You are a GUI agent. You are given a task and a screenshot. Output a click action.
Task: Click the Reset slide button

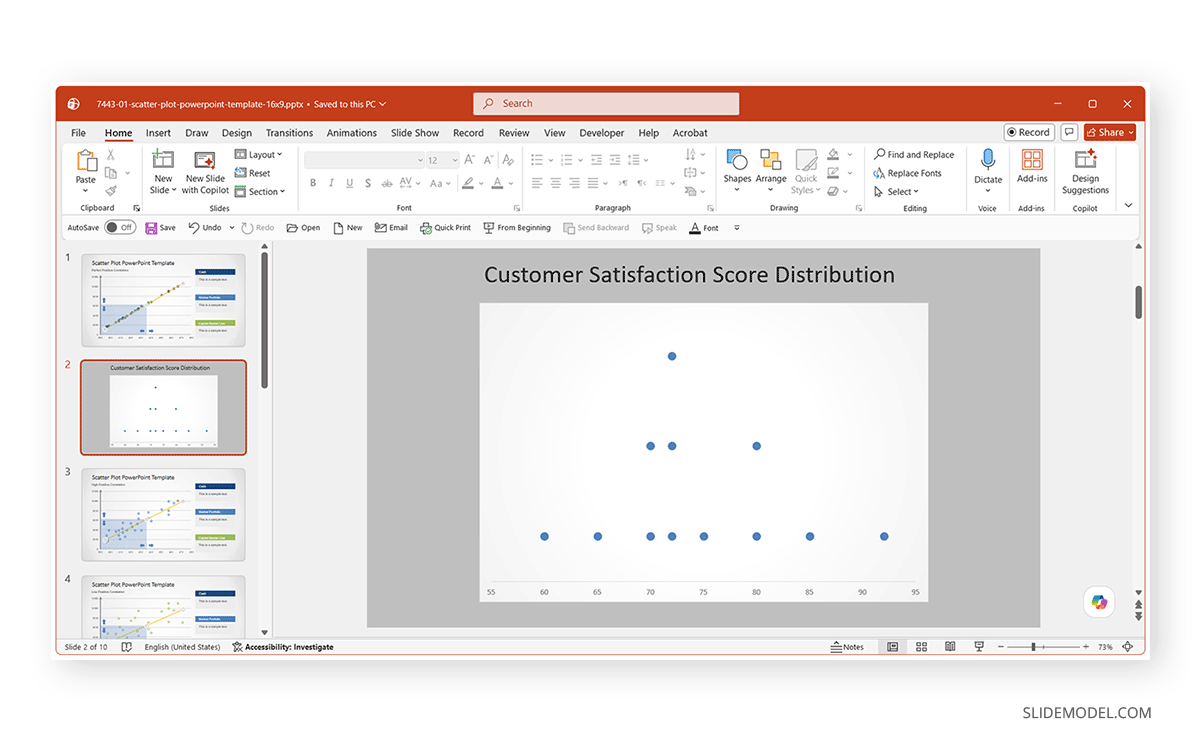(253, 173)
